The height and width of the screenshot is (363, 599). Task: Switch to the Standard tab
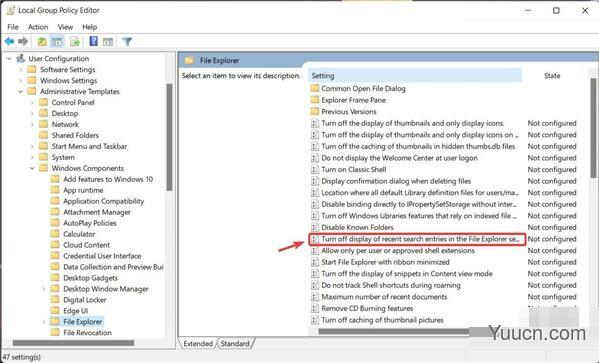click(235, 344)
